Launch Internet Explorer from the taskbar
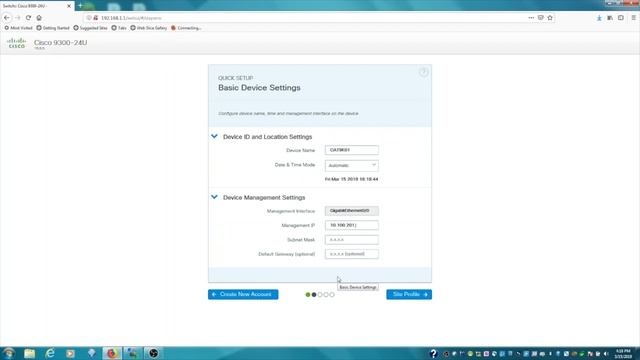This screenshot has height=360, width=640. (x=50, y=353)
